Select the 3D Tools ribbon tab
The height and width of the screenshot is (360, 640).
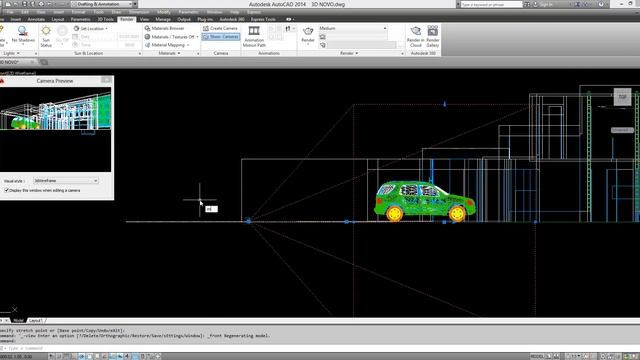tap(105, 19)
